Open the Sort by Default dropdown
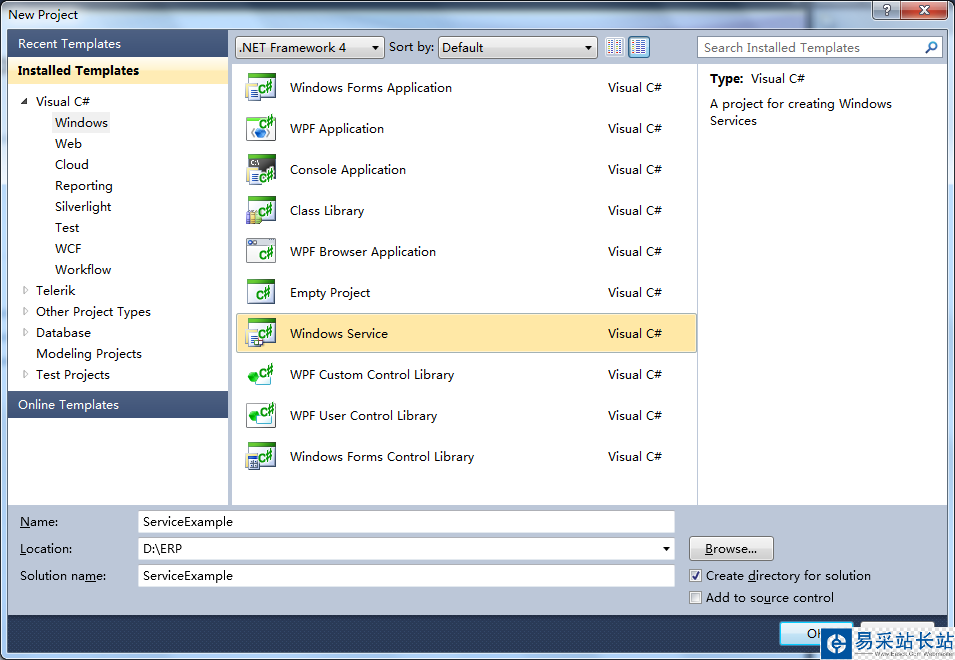 (517, 47)
